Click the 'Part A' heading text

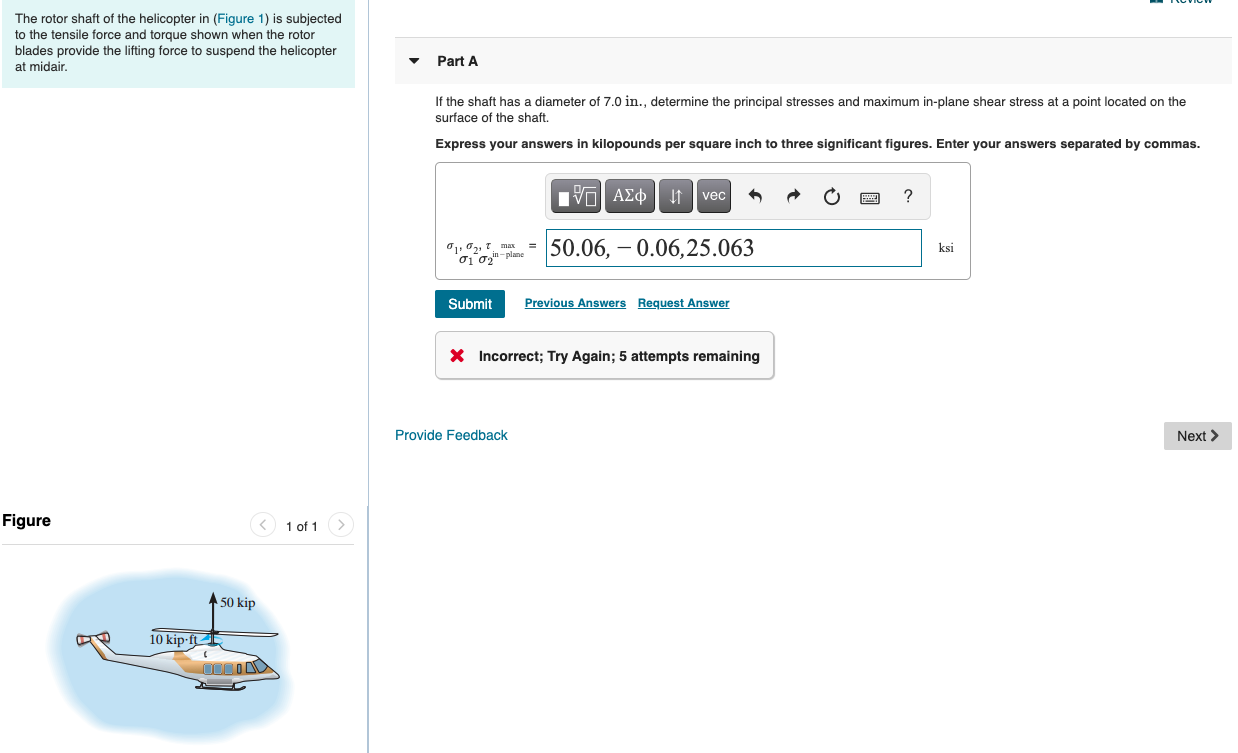point(458,61)
